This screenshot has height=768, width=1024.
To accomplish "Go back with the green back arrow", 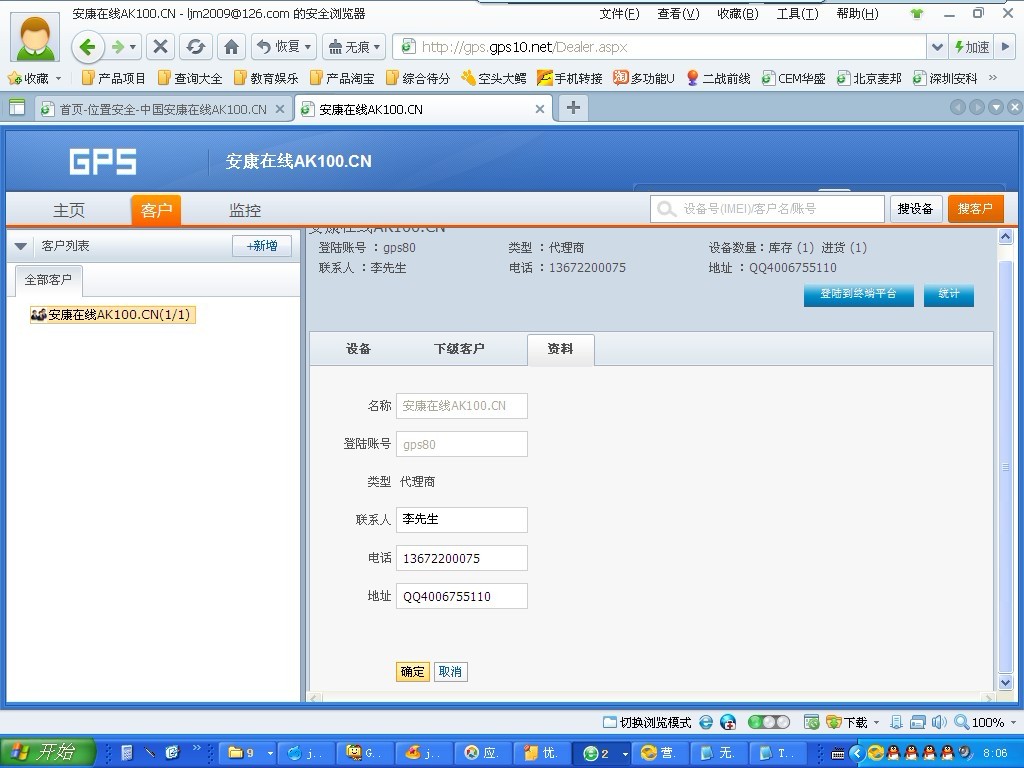I will [x=87, y=47].
